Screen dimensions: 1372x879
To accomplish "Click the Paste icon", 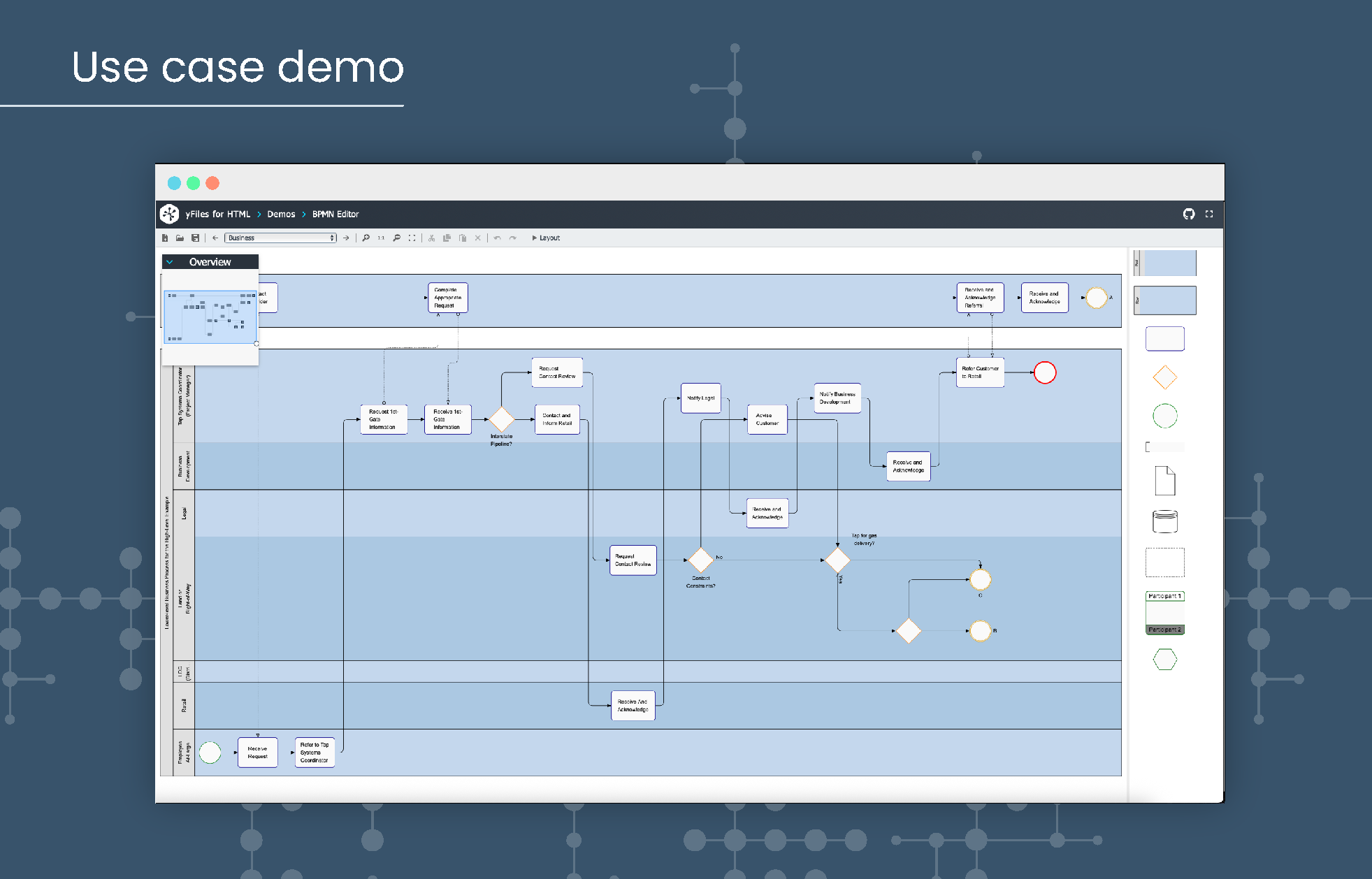I will point(463,238).
